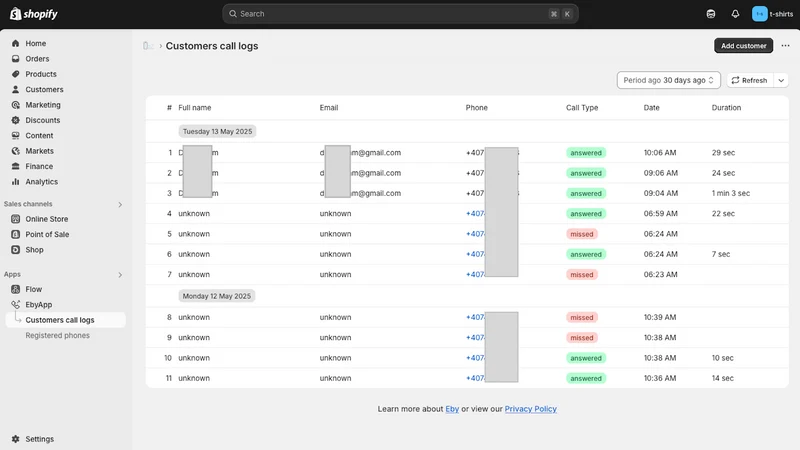This screenshot has width=800, height=450.
Task: Open the Registered phones page
Action: point(58,335)
